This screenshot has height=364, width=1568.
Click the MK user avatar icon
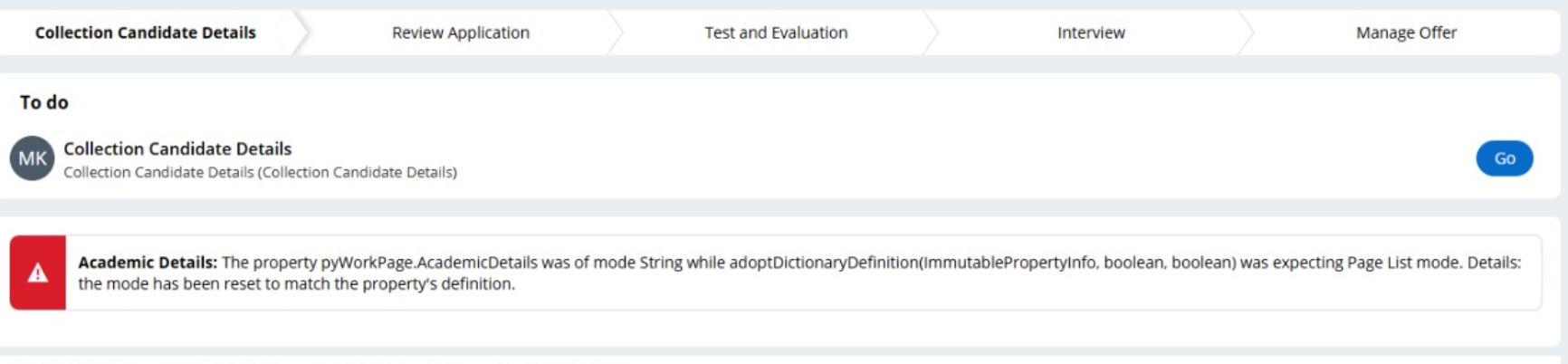(x=33, y=158)
